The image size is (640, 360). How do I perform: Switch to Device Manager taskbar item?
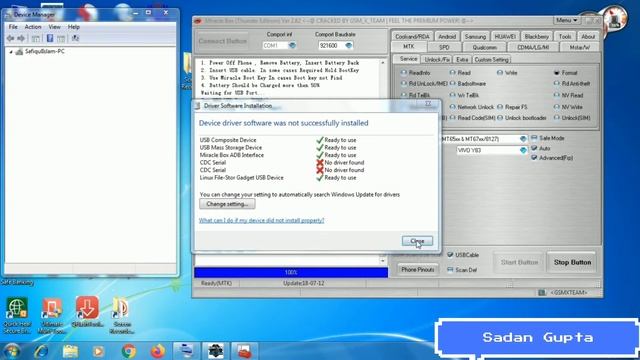point(186,351)
